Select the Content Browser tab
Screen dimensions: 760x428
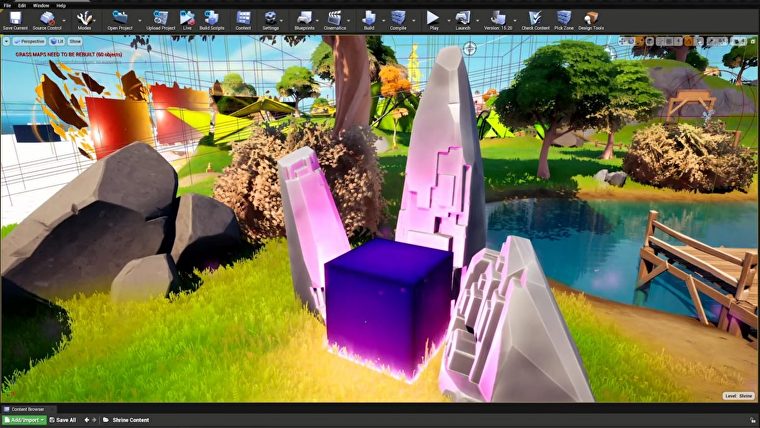[27, 409]
